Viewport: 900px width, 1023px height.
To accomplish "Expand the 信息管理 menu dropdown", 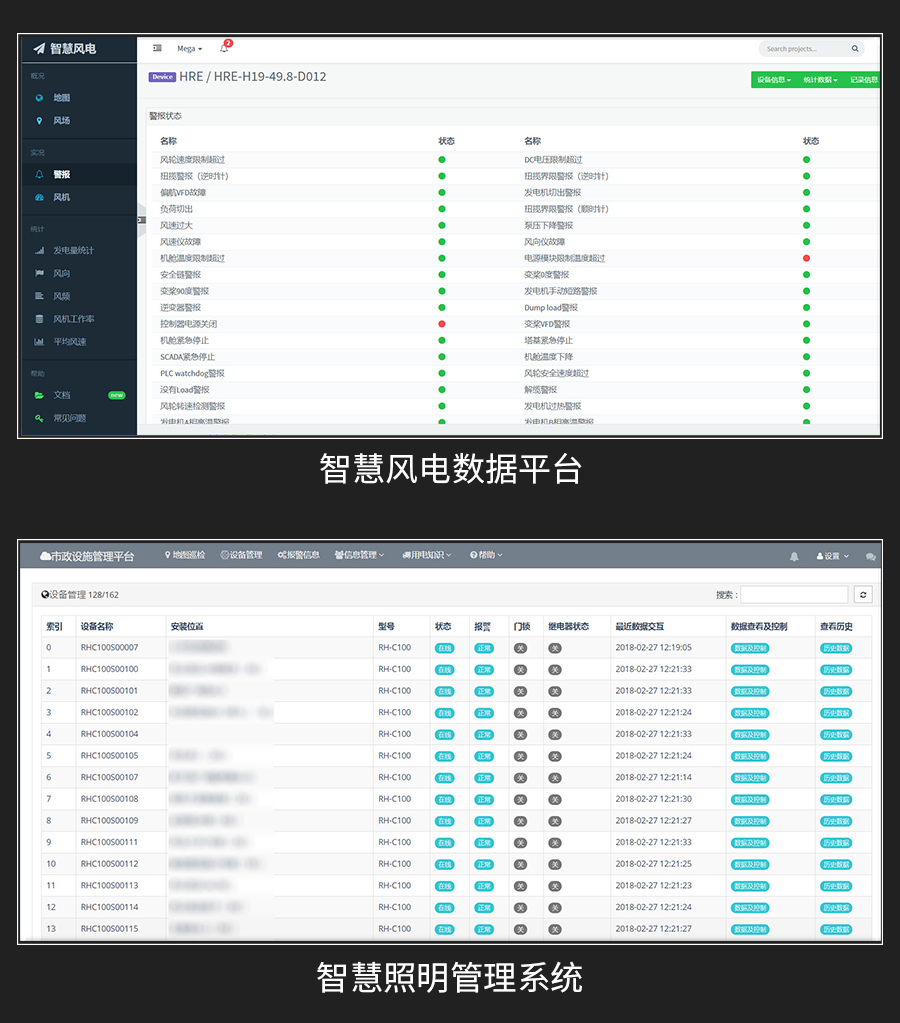I will (359, 555).
